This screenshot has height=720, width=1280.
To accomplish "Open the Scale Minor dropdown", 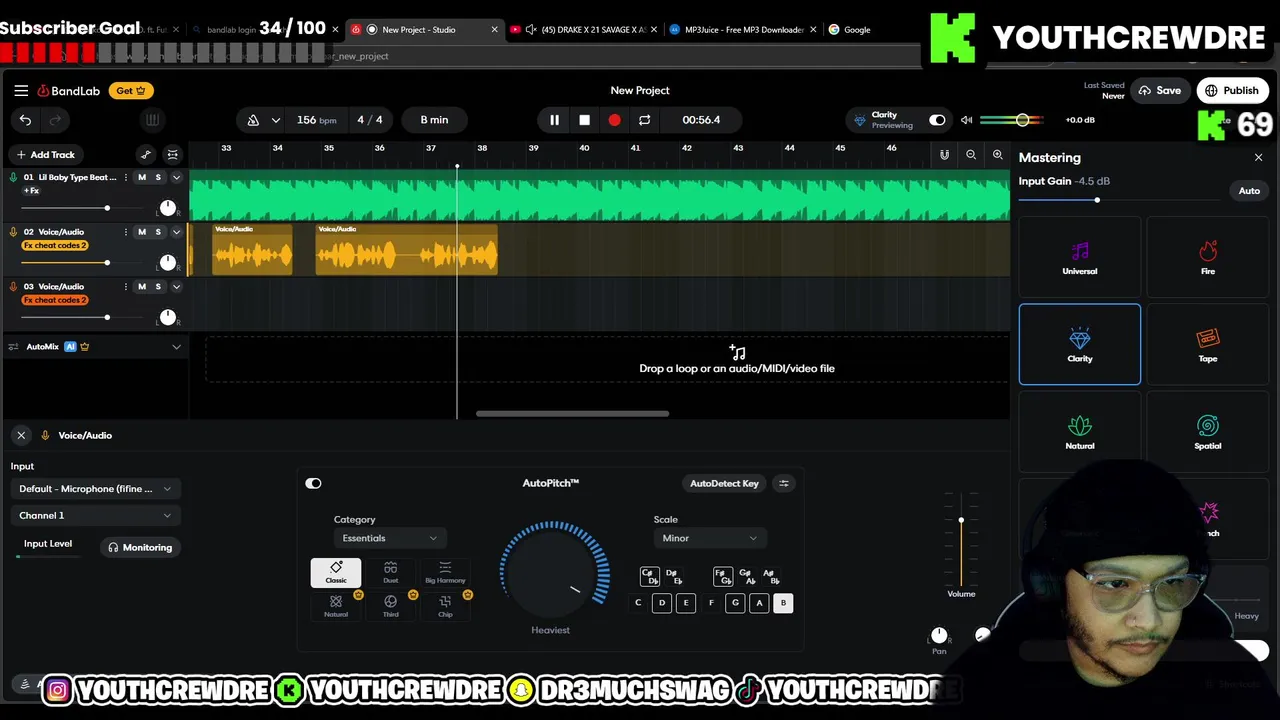I will (709, 538).
